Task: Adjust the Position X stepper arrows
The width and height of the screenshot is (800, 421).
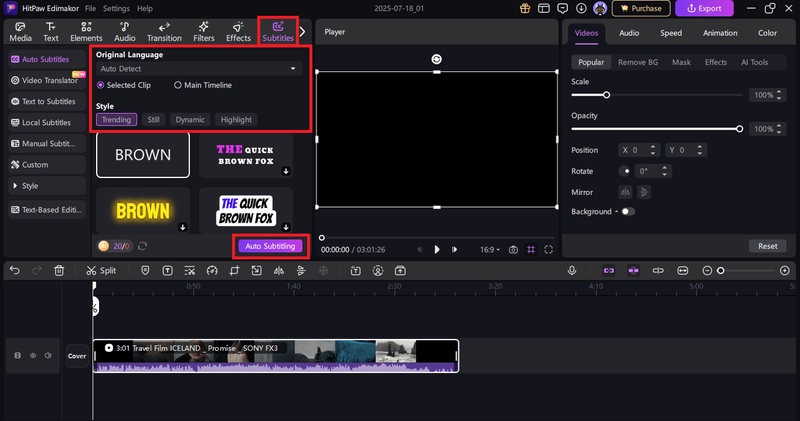Action: tap(653, 150)
